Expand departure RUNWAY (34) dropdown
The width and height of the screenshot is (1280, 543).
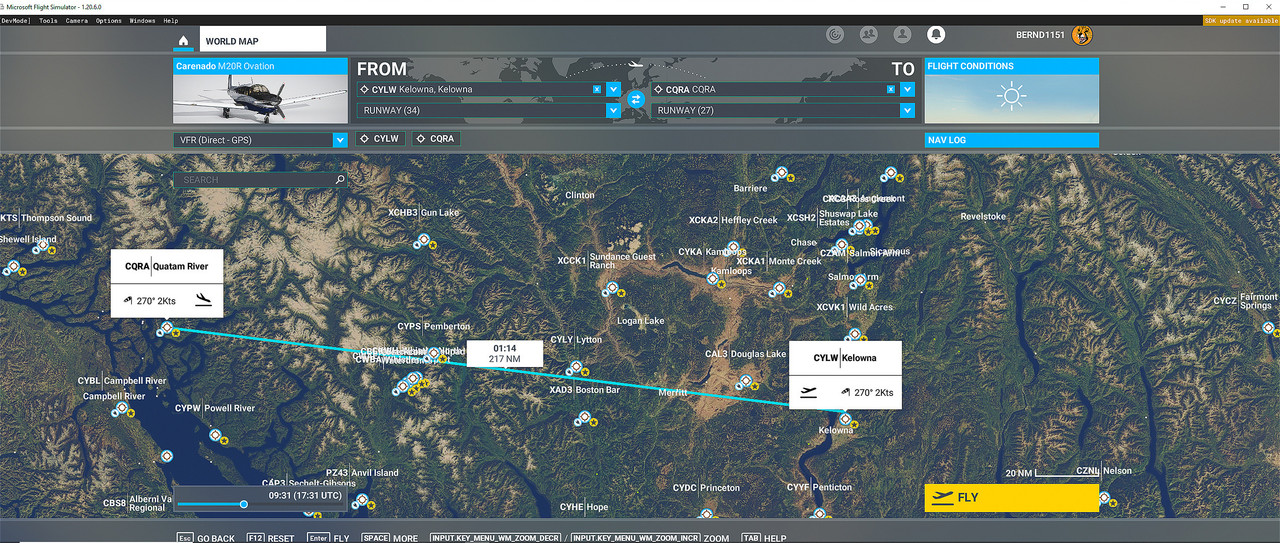tap(614, 110)
